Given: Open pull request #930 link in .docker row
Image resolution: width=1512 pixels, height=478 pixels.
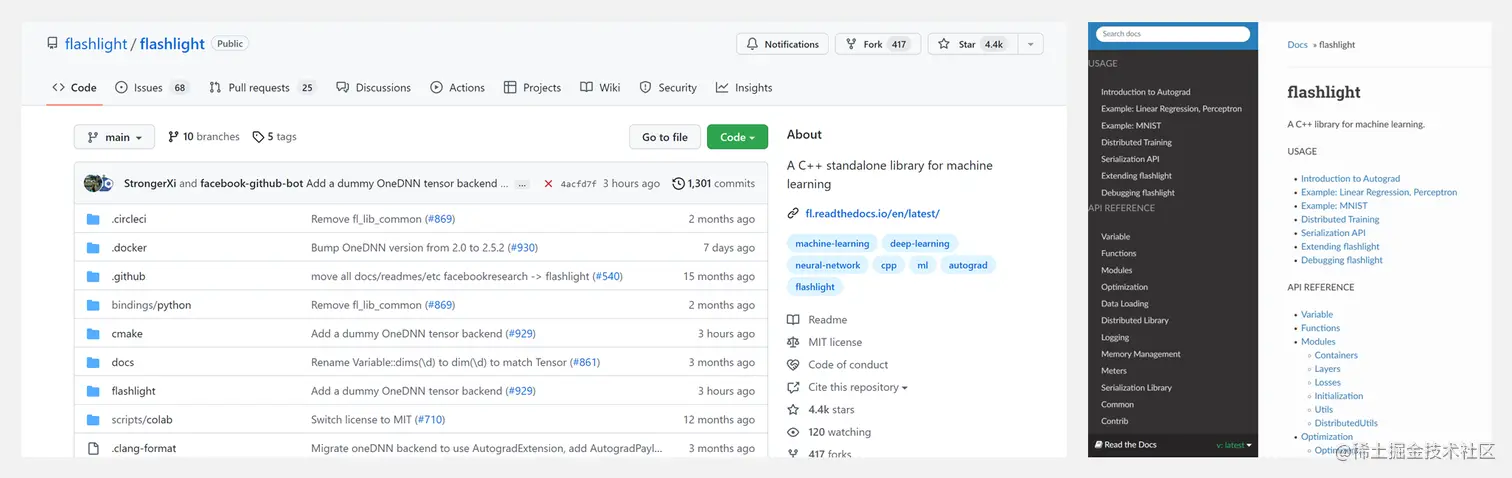Looking at the screenshot, I should (x=523, y=248).
